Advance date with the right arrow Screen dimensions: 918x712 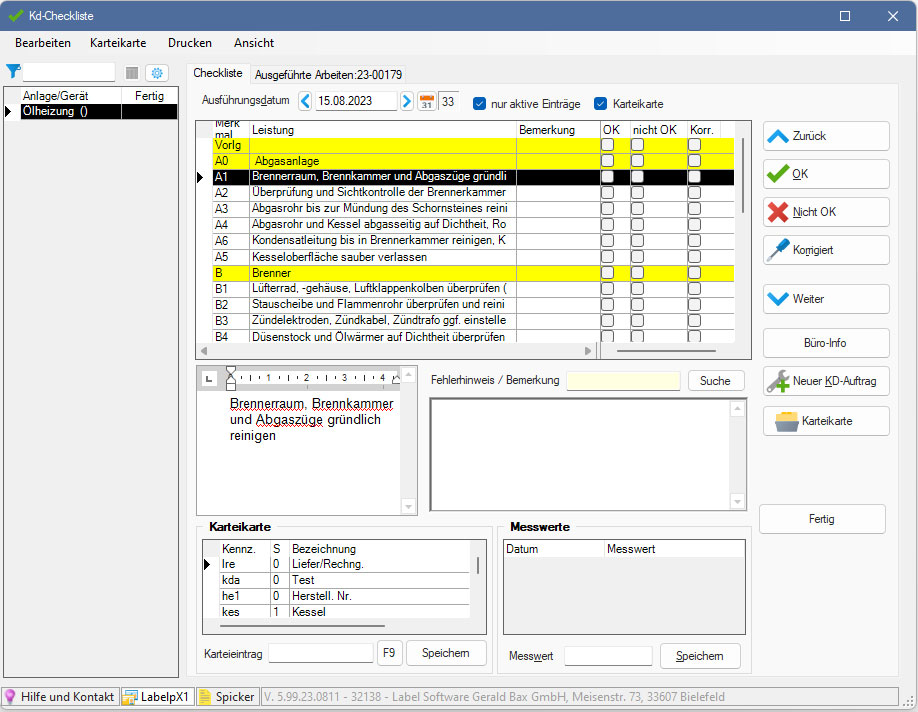pos(407,102)
